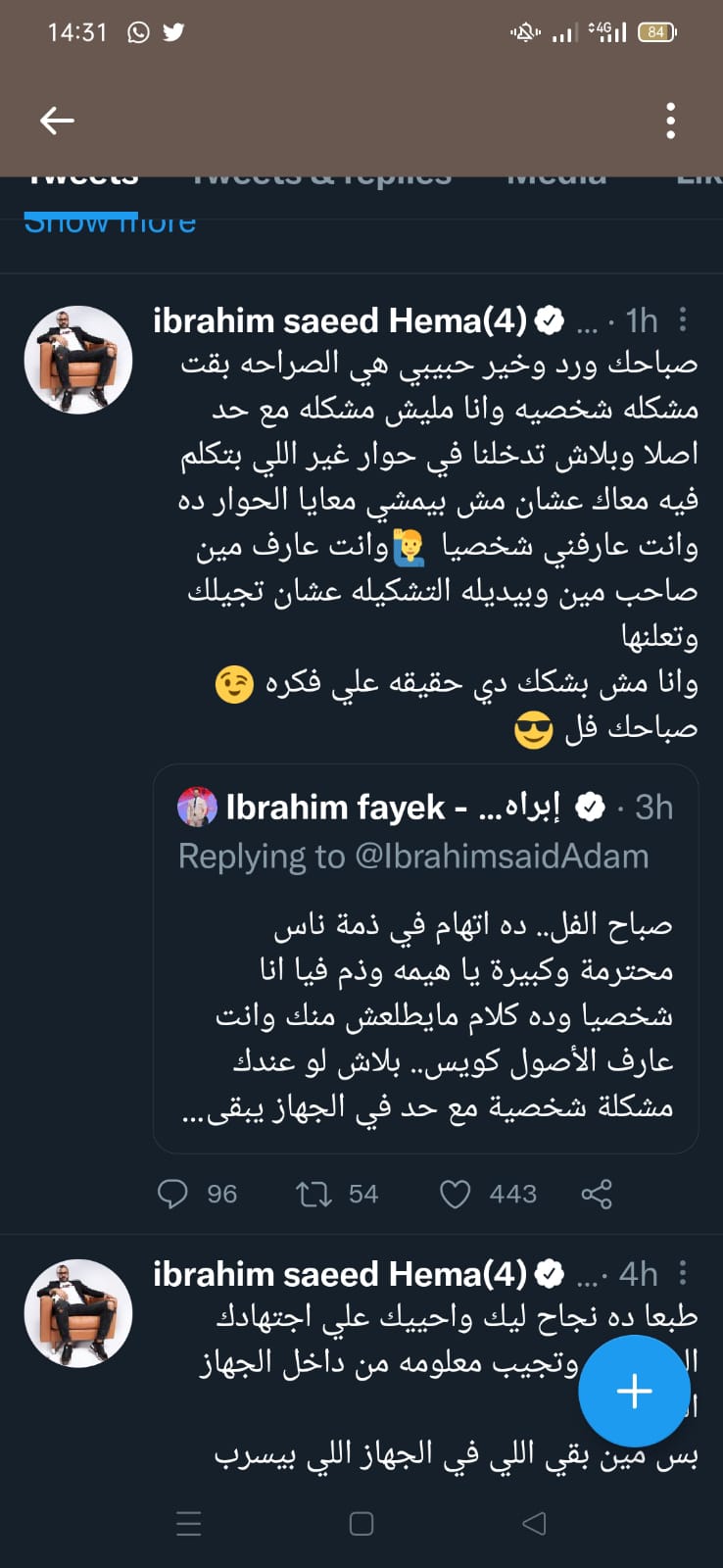Tap the second tweet's profile avatar

point(78,1313)
